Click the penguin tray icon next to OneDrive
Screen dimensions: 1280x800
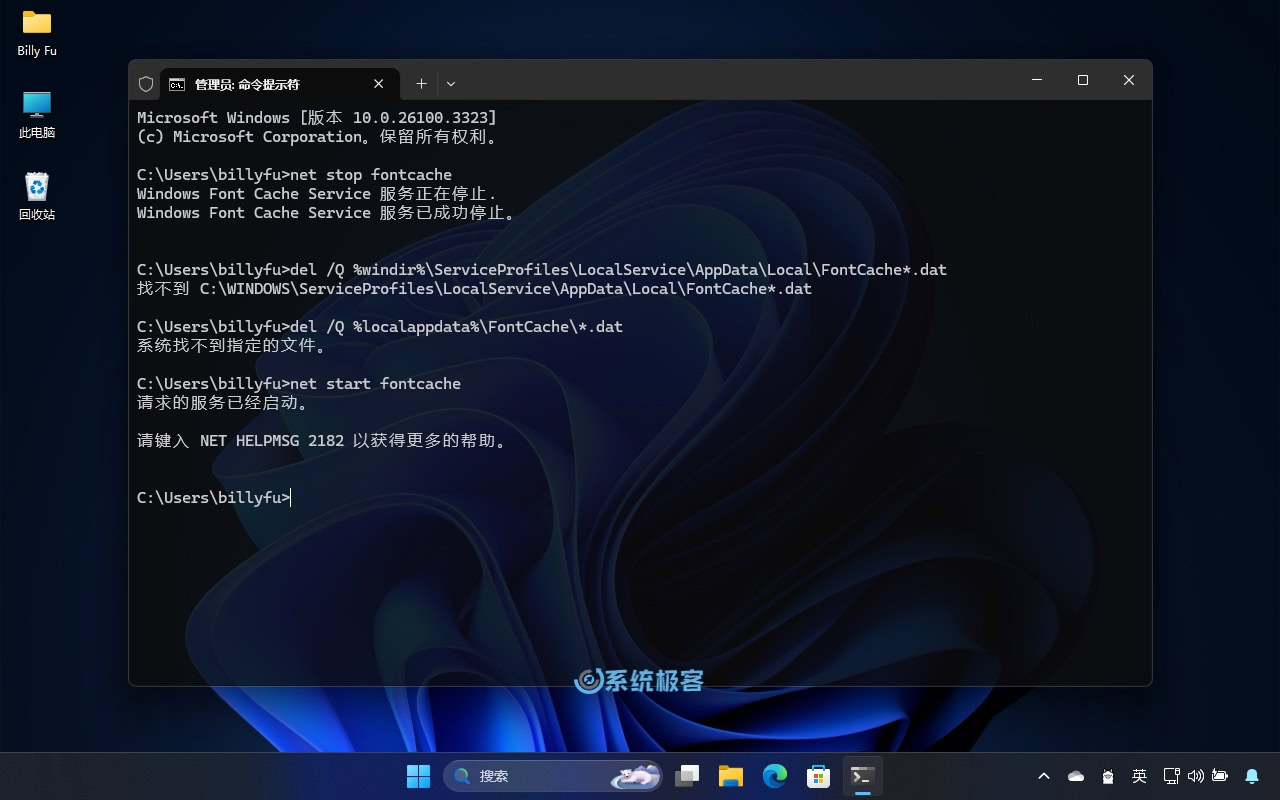point(1108,776)
